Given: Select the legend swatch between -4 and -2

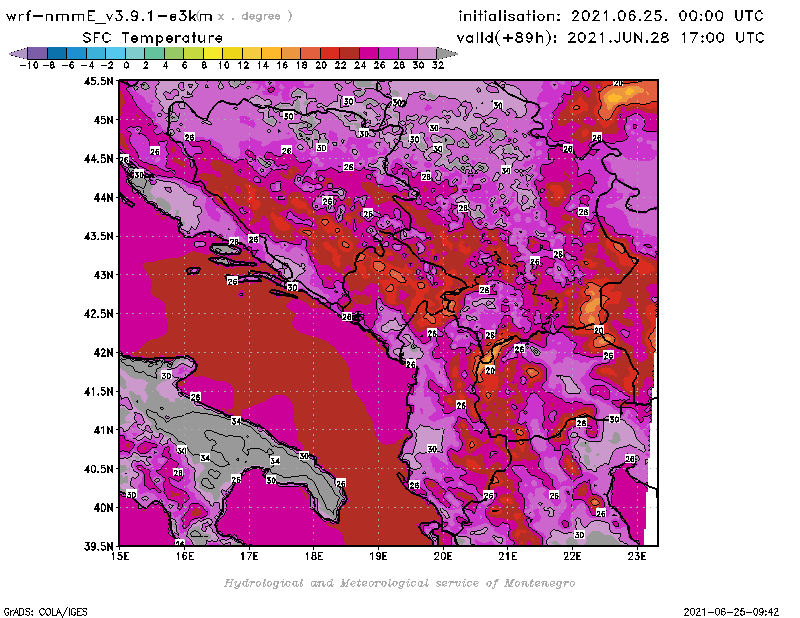Looking at the screenshot, I should (96, 54).
